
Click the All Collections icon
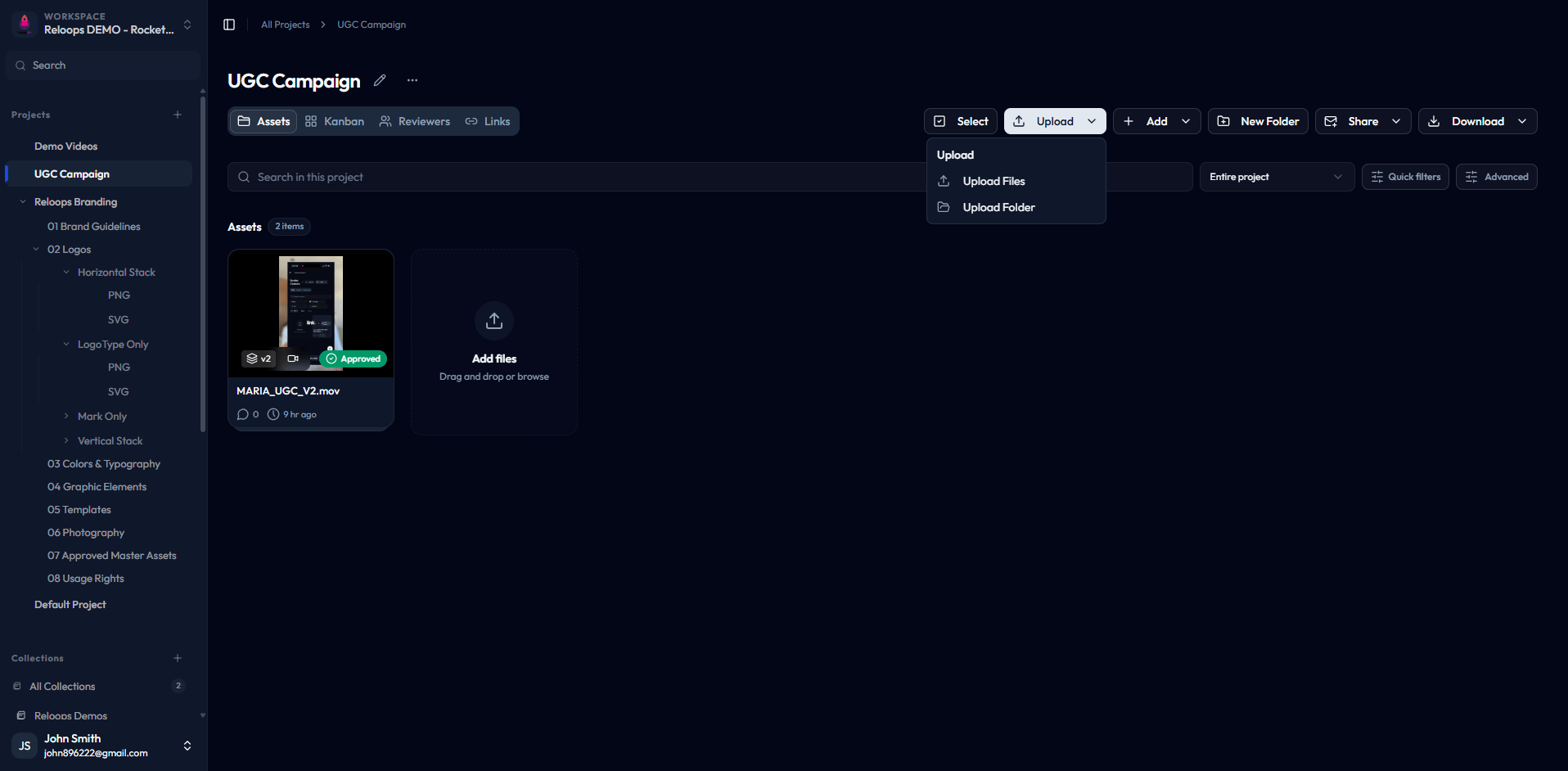point(17,686)
